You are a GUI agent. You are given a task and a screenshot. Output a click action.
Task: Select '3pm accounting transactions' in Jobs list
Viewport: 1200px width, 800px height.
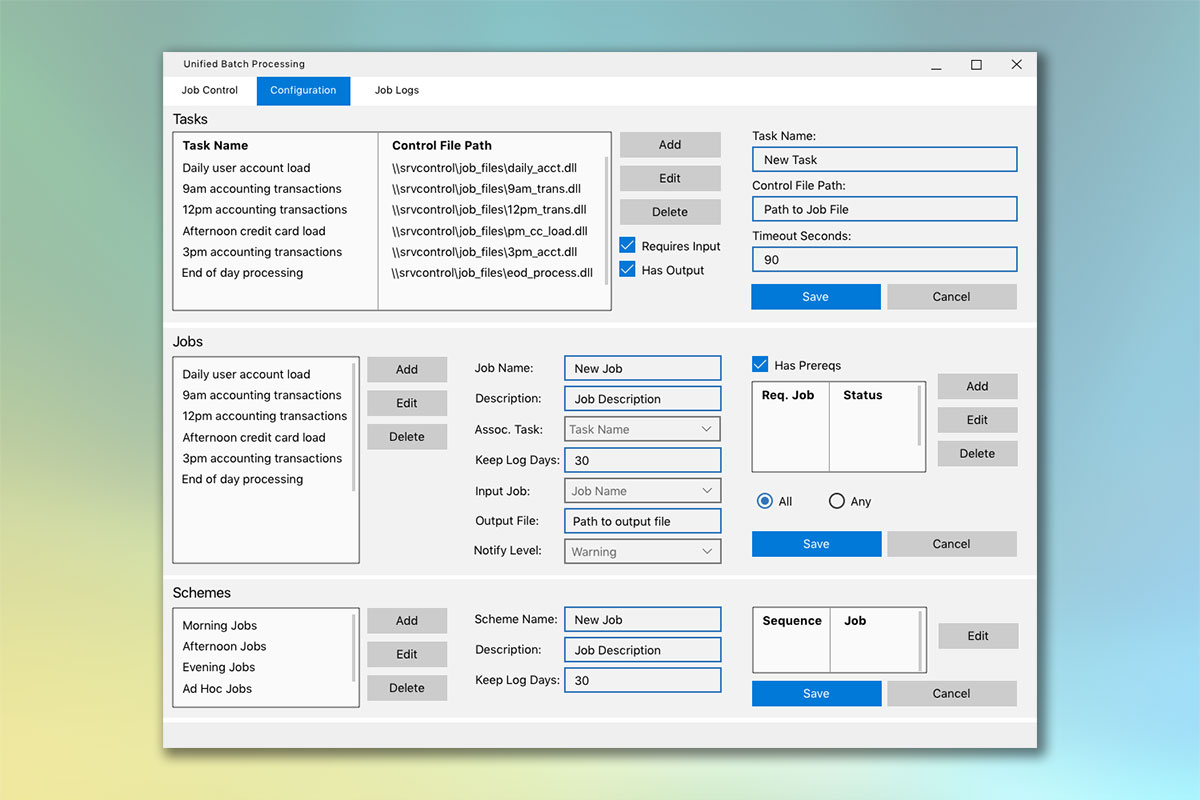click(x=262, y=458)
